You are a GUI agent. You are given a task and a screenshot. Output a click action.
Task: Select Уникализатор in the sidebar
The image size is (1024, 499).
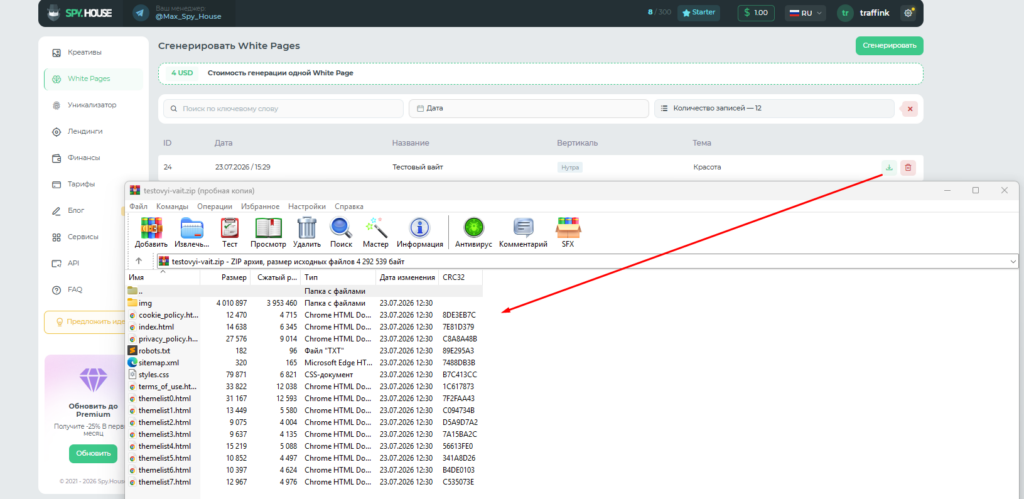point(93,105)
